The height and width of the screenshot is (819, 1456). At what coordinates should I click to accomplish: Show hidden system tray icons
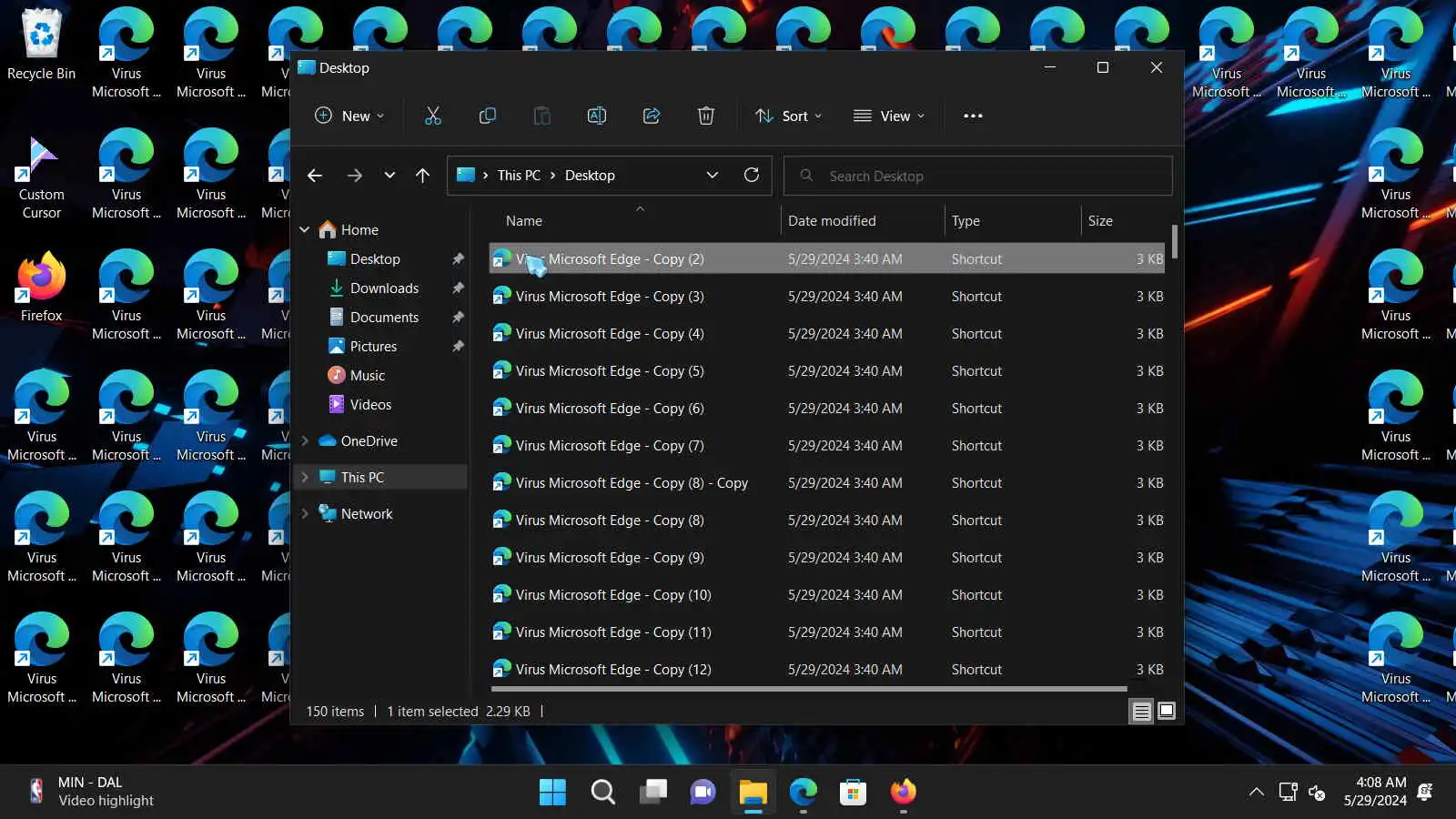pyautogui.click(x=1256, y=792)
